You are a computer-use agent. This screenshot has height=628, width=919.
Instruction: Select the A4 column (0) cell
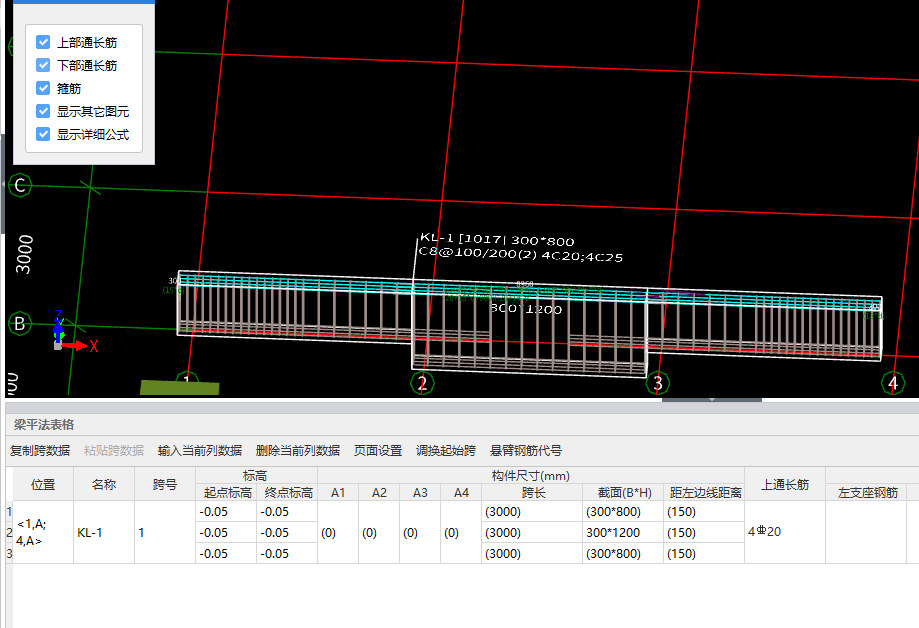[461, 532]
